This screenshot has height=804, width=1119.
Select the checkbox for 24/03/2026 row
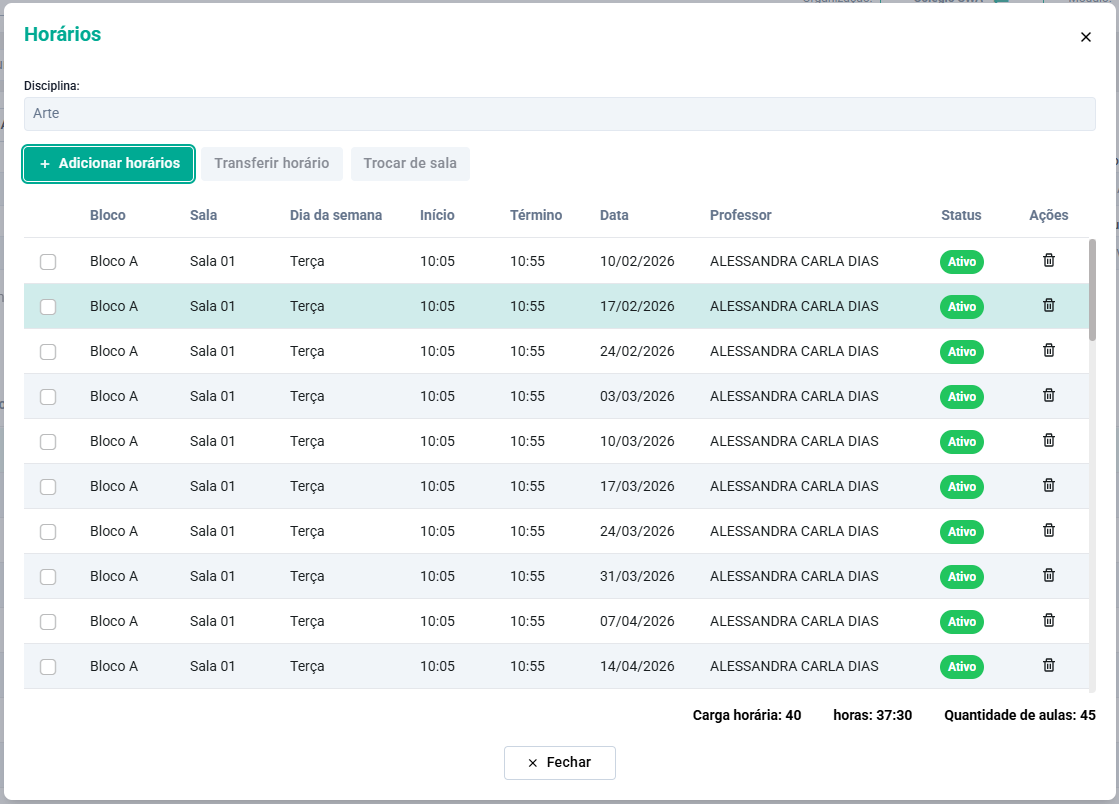tap(48, 531)
